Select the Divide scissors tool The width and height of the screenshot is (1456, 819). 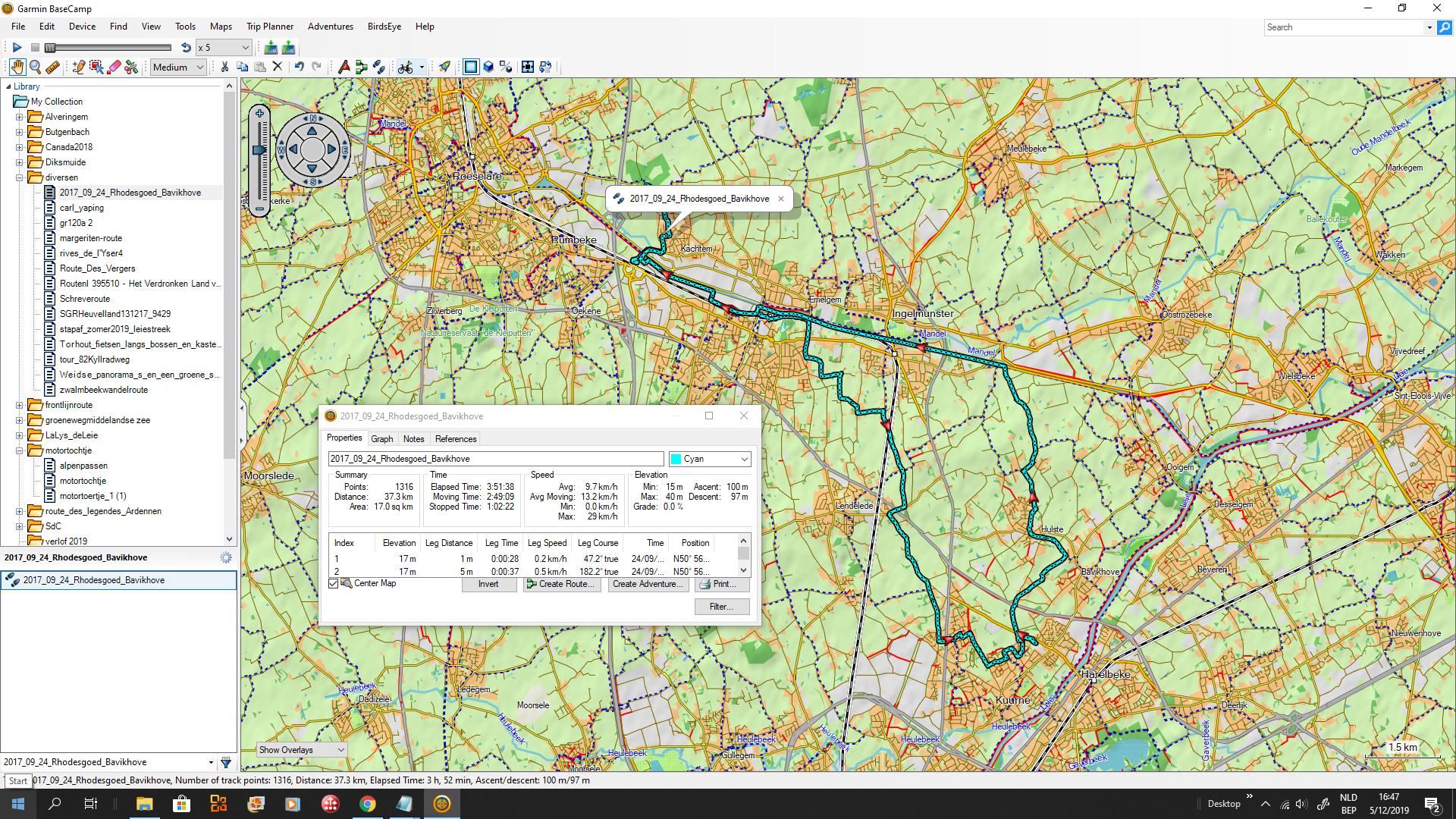pyautogui.click(x=131, y=67)
